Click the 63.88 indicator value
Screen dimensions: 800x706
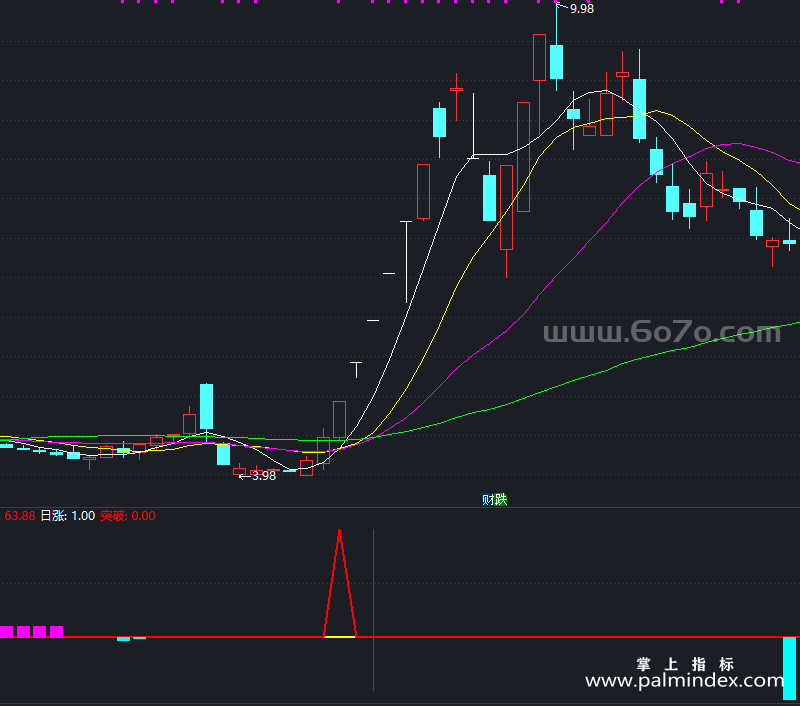click(x=19, y=516)
